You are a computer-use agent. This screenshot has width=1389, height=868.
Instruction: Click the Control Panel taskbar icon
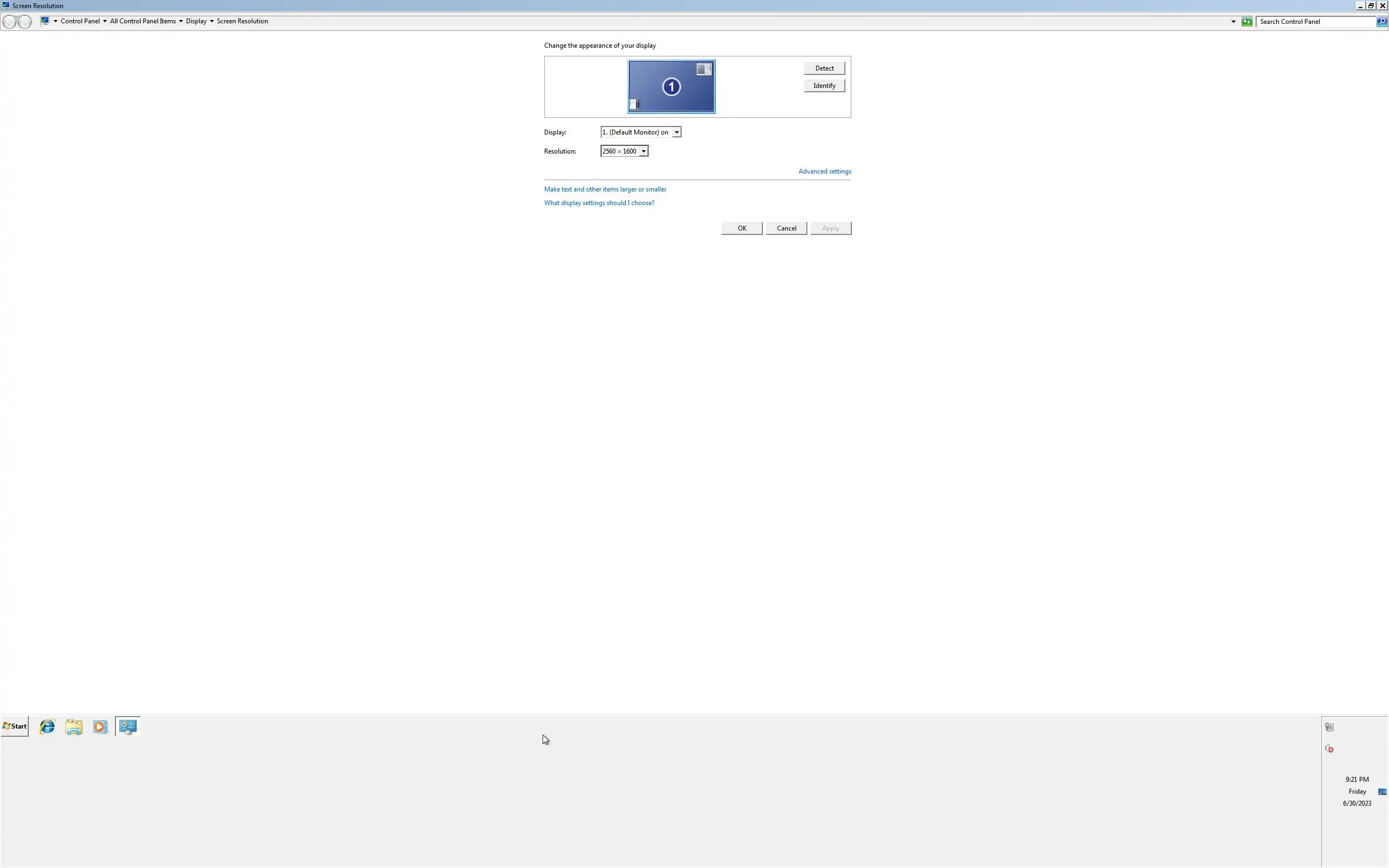pyautogui.click(x=128, y=726)
